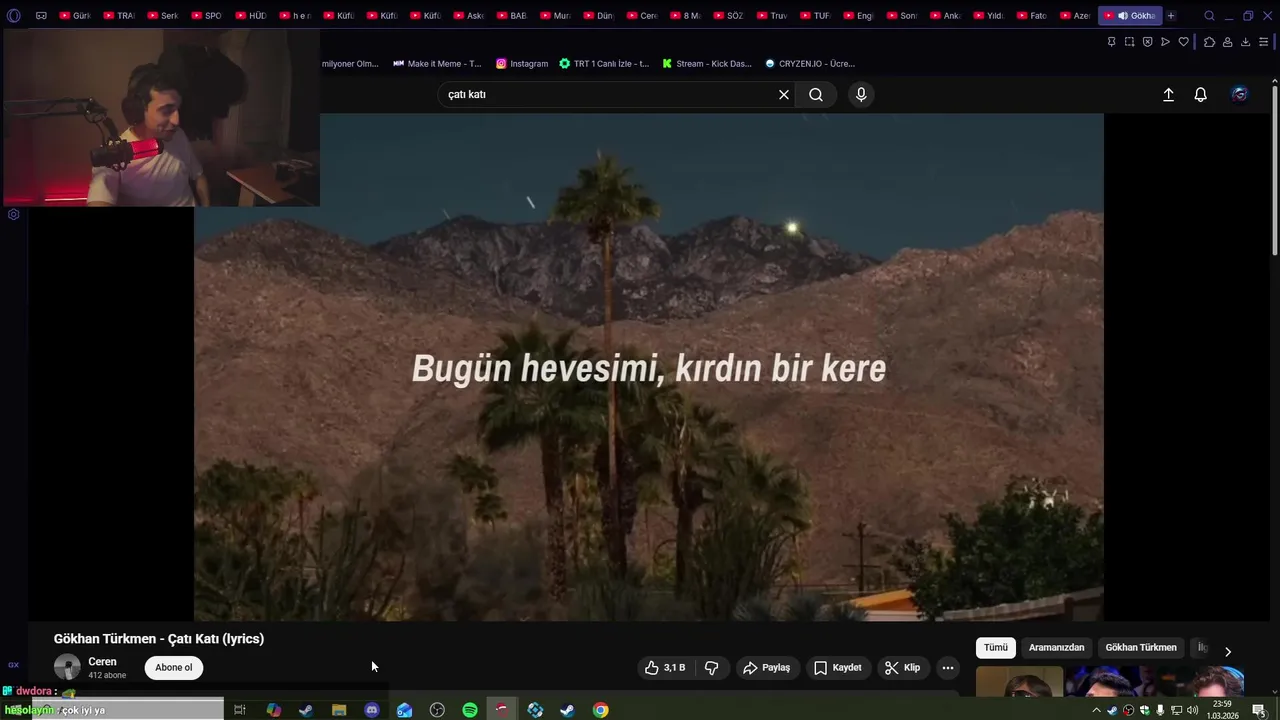Open Spotify from the taskbar
Viewport: 1280px width, 720px height.
click(470, 710)
